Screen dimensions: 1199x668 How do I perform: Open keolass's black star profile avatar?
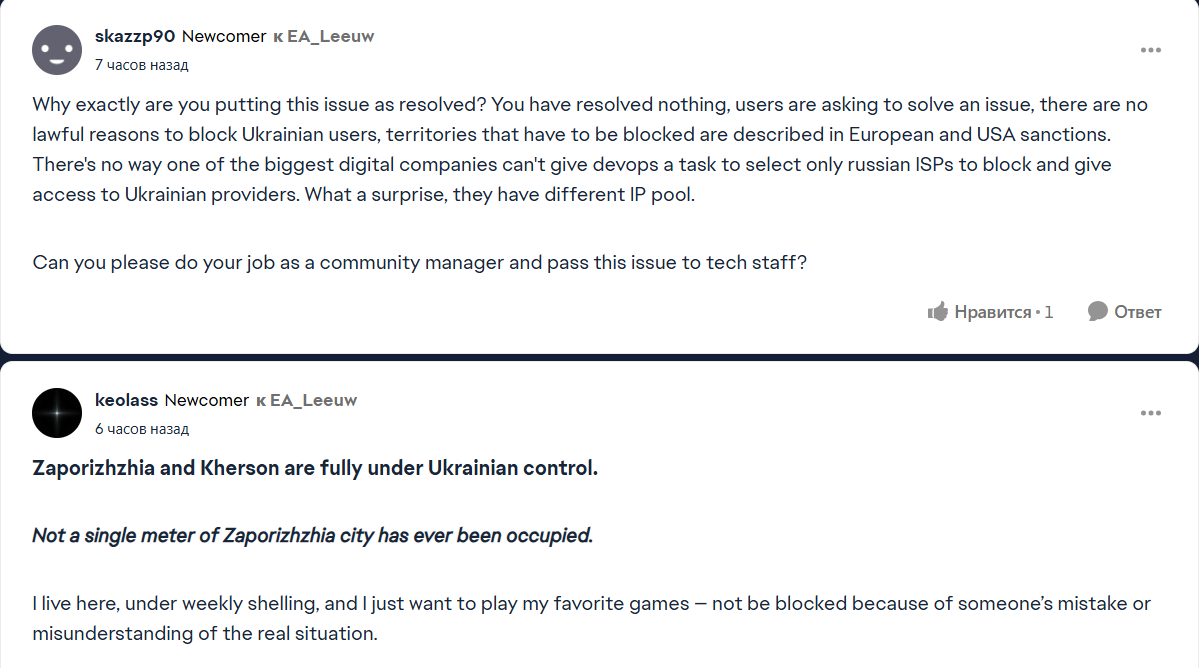[x=57, y=413]
